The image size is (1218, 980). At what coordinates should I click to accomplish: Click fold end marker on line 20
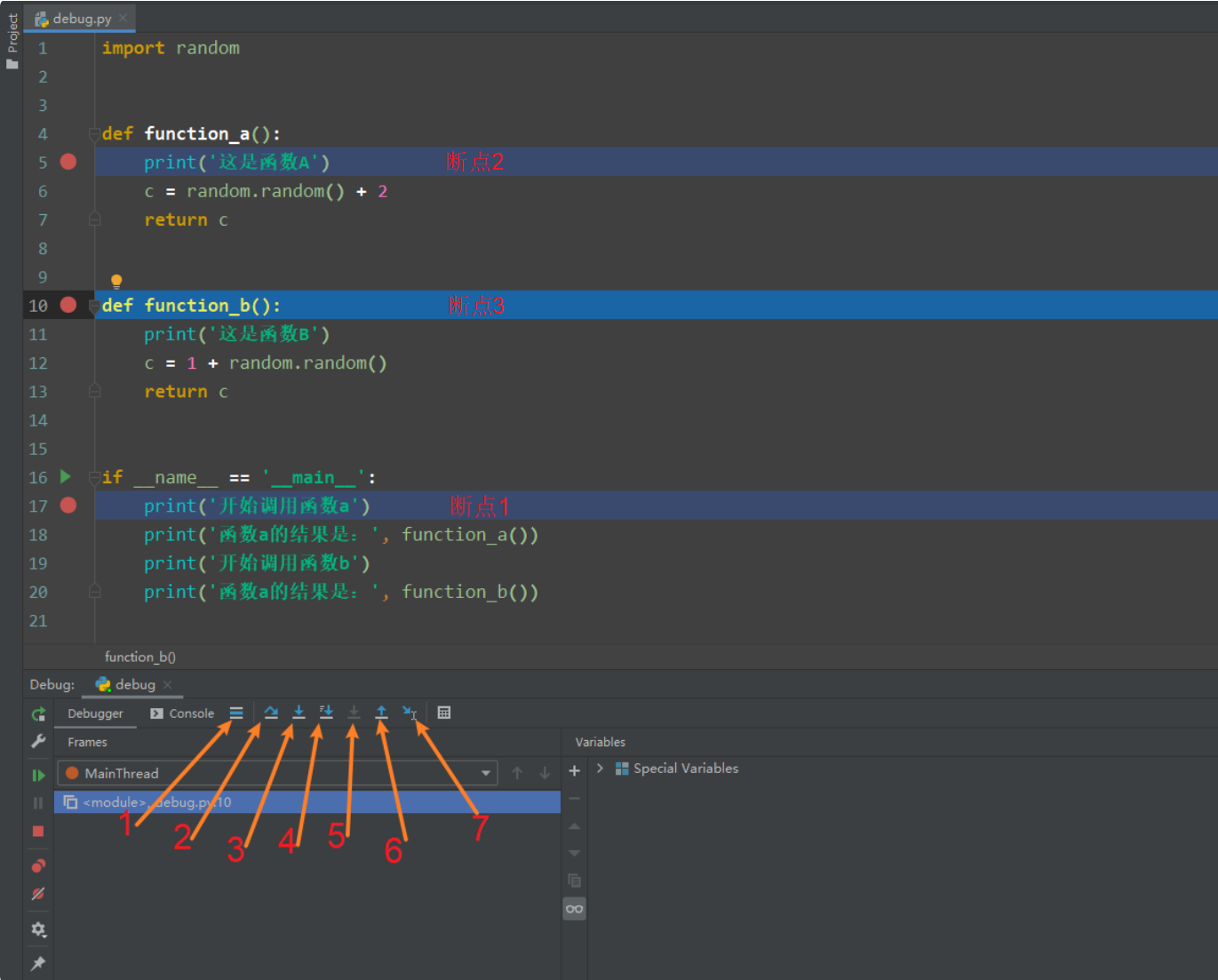click(x=94, y=592)
